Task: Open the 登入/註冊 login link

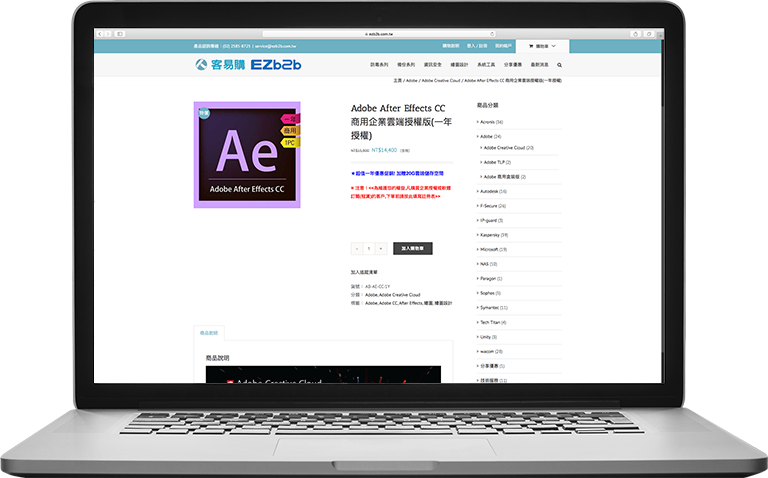Action: coord(477,46)
